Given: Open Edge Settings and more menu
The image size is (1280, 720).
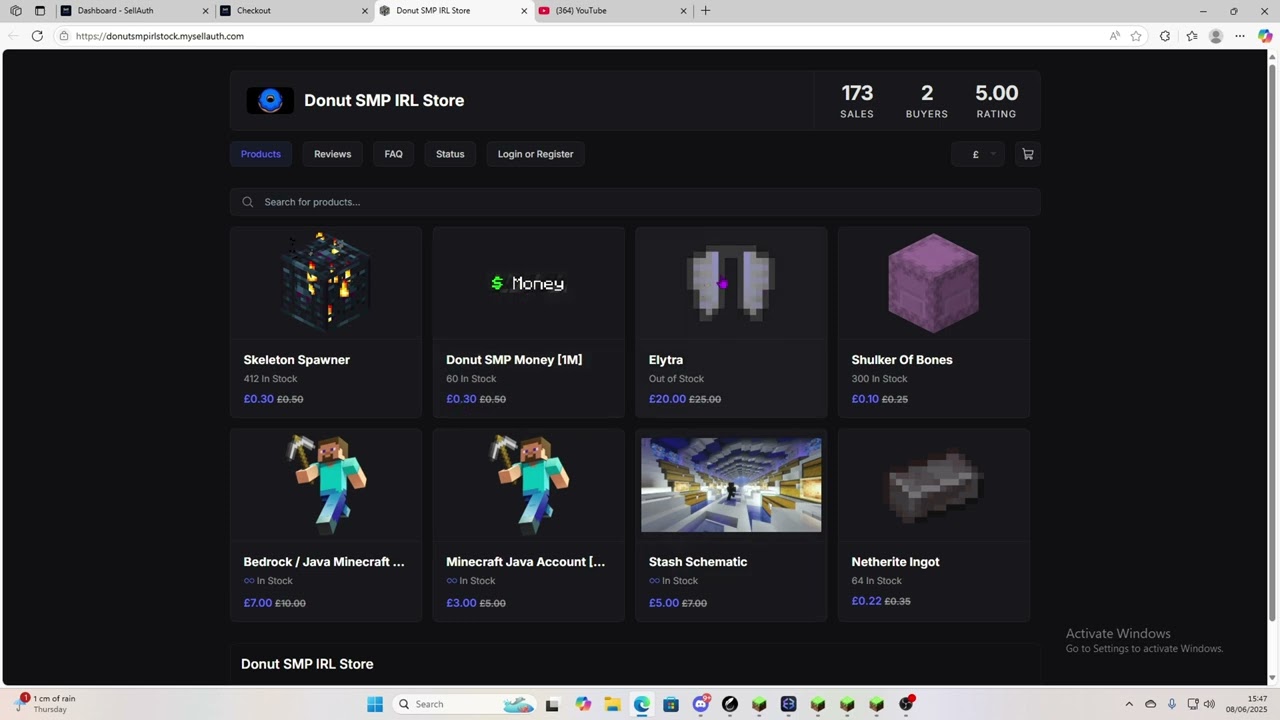Looking at the screenshot, I should click(x=1240, y=36).
